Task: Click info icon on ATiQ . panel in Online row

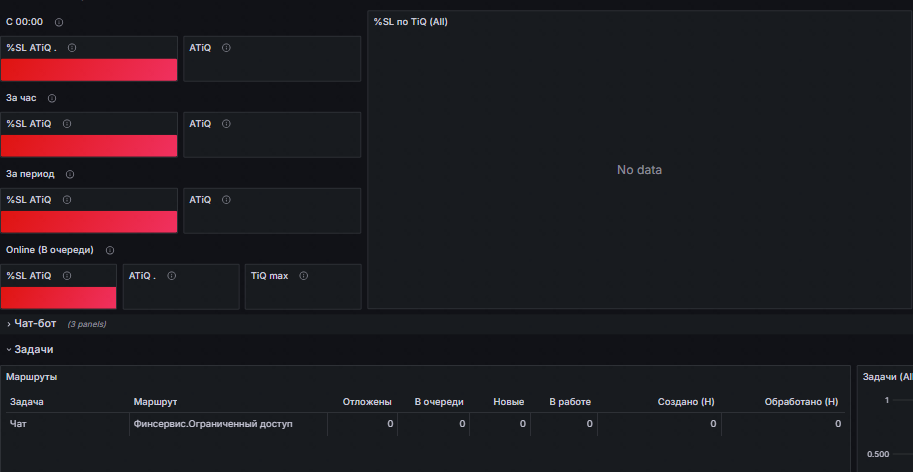Action: pos(171,276)
